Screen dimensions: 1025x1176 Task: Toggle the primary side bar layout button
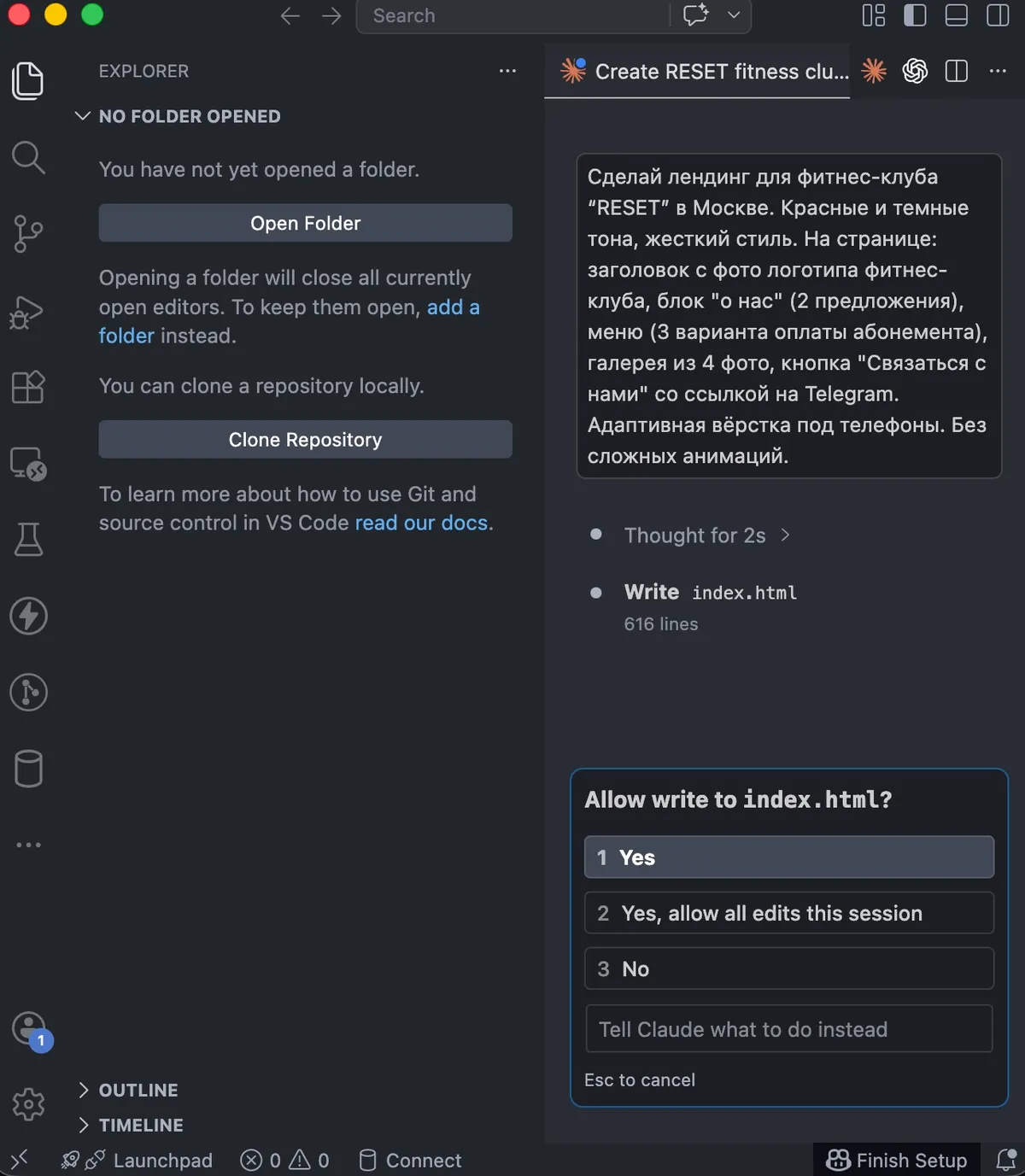(x=915, y=15)
